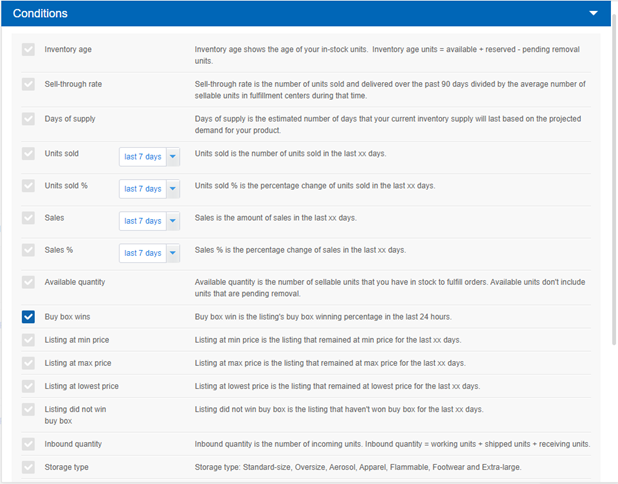Check the Inbound quantity checkbox
Screen dimensions: 618x484
coord(28,444)
